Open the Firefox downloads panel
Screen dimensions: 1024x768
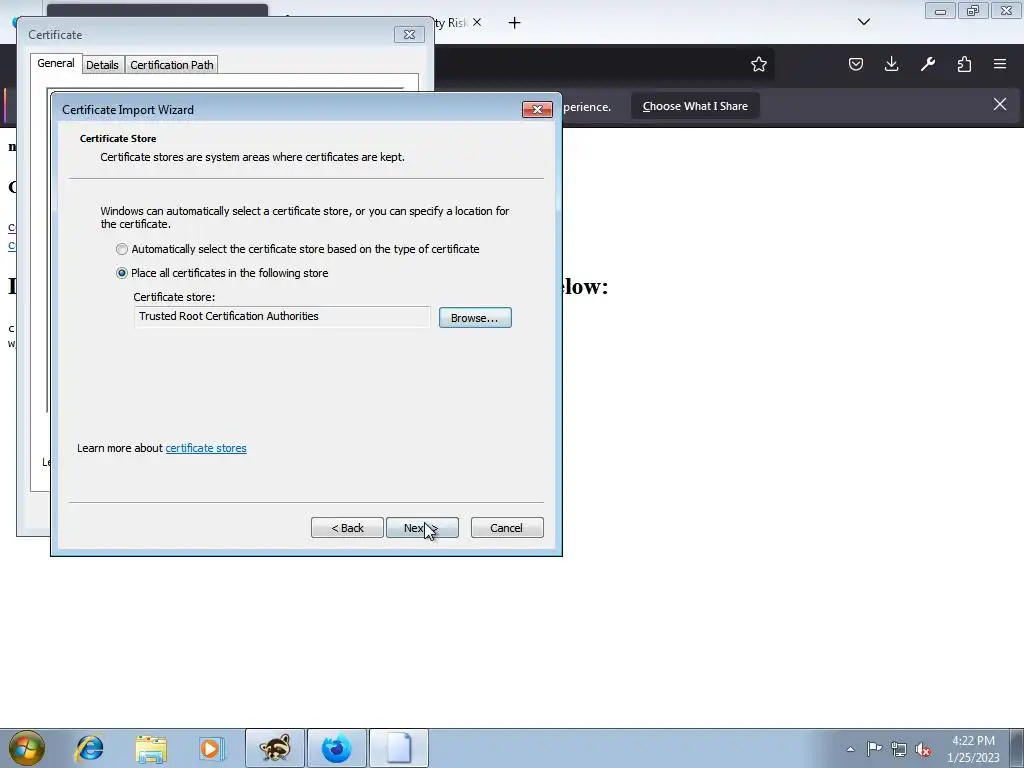point(891,64)
